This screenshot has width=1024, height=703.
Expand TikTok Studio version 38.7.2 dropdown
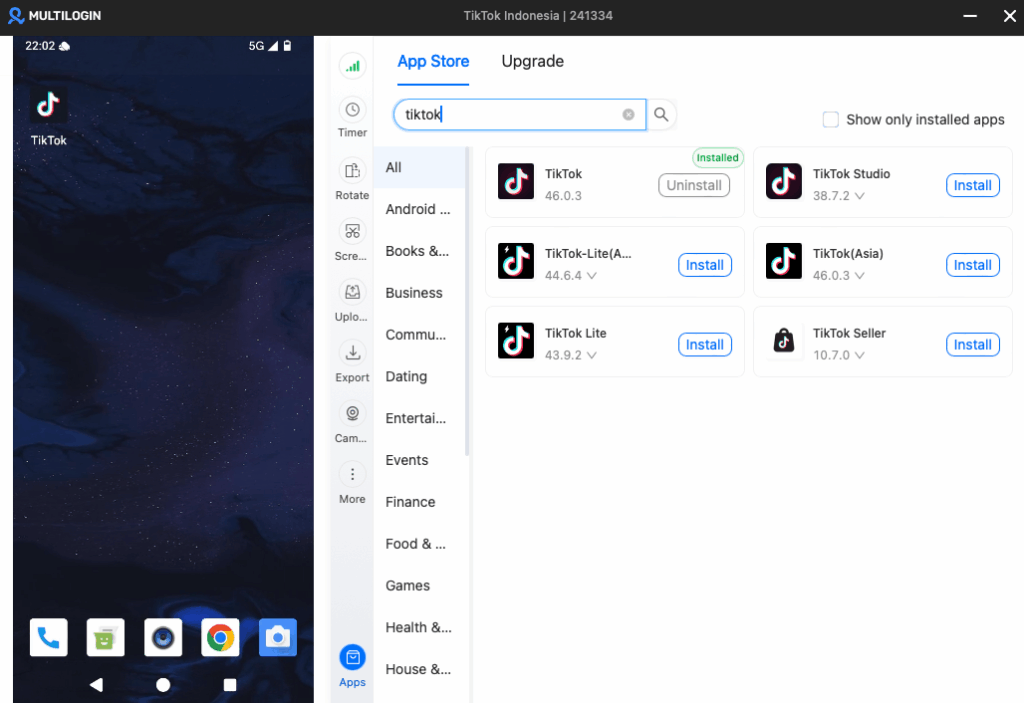[859, 196]
